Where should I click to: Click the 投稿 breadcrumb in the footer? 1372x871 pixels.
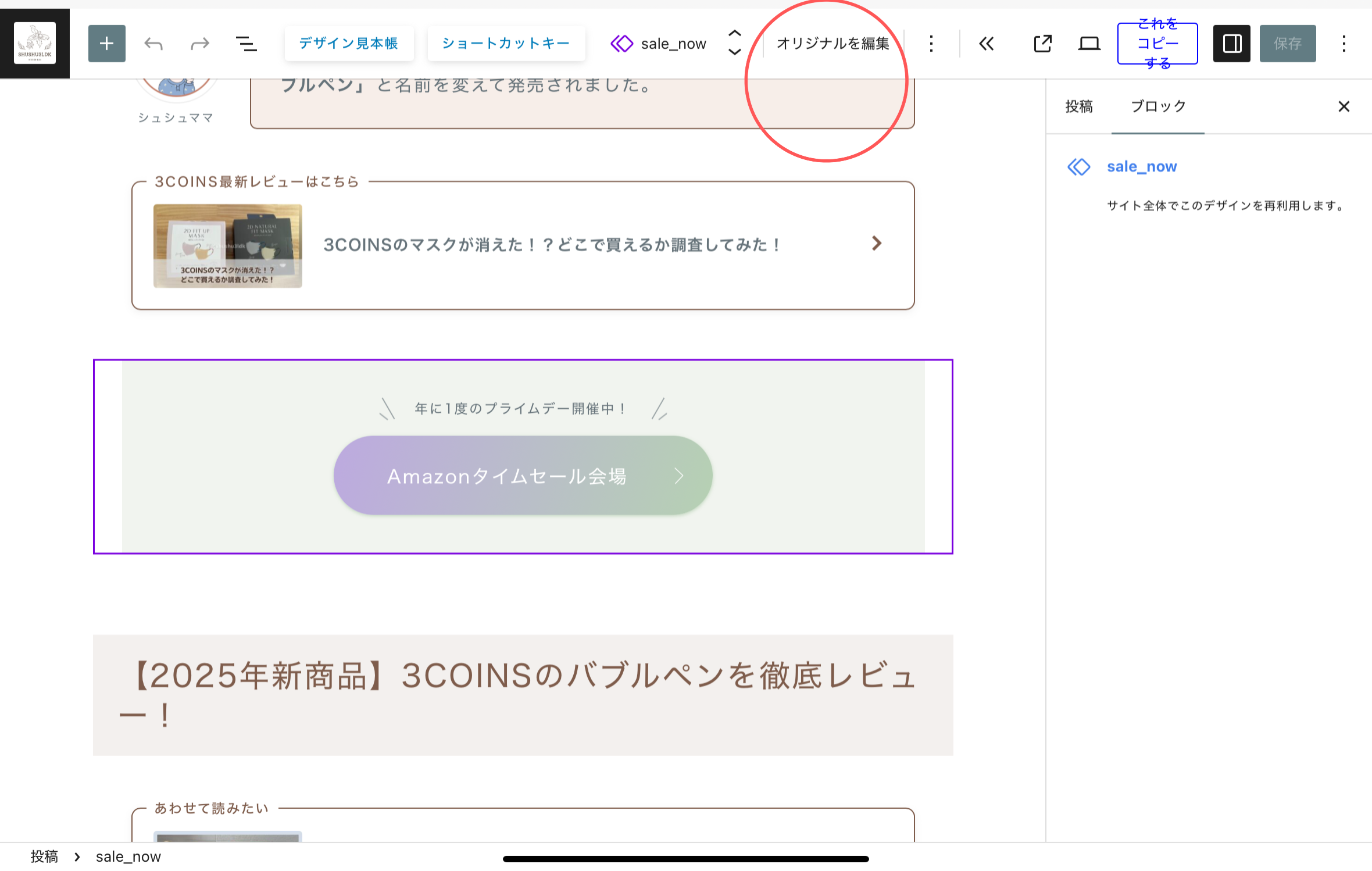click(x=44, y=856)
